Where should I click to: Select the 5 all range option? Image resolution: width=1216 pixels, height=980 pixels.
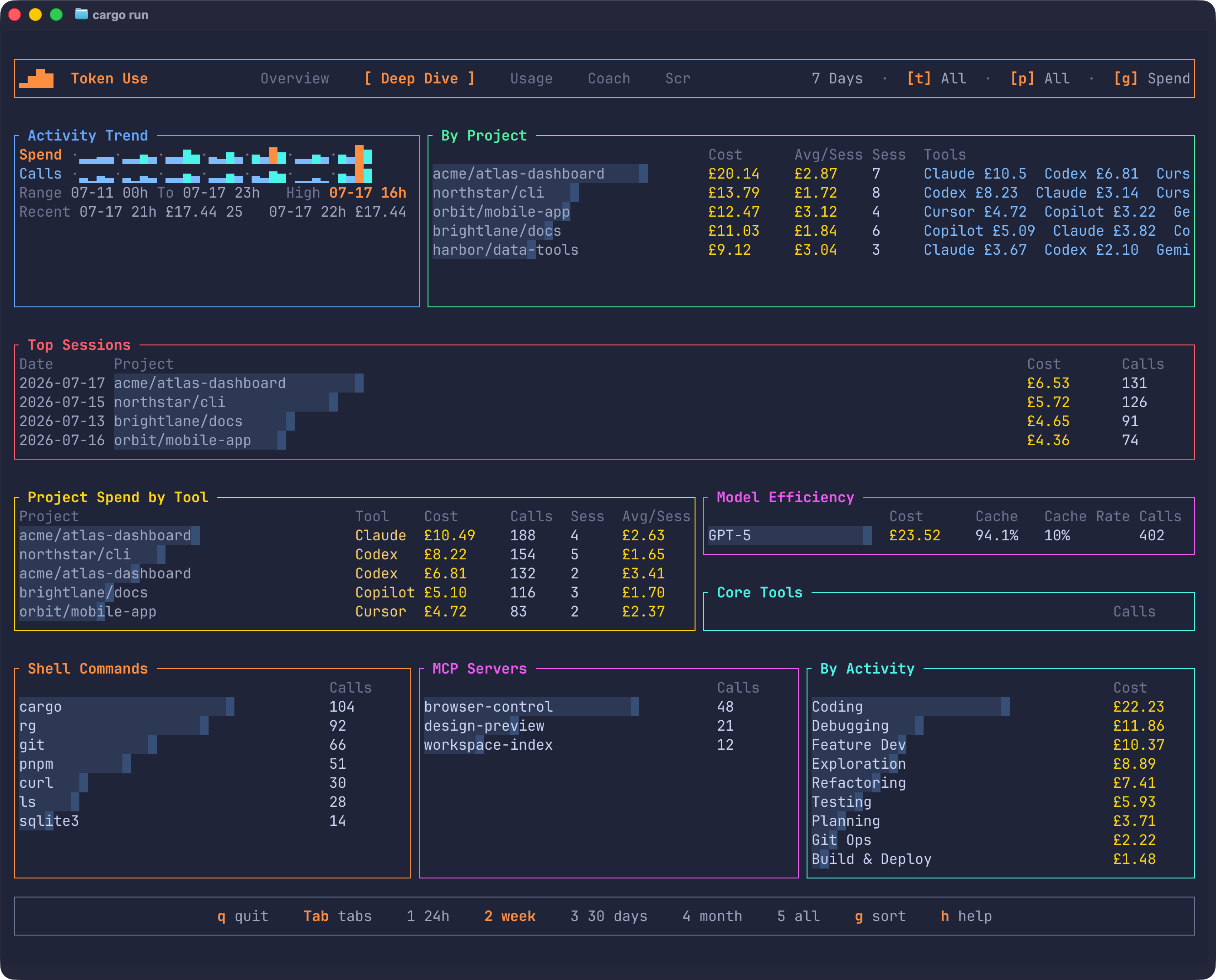(x=798, y=916)
